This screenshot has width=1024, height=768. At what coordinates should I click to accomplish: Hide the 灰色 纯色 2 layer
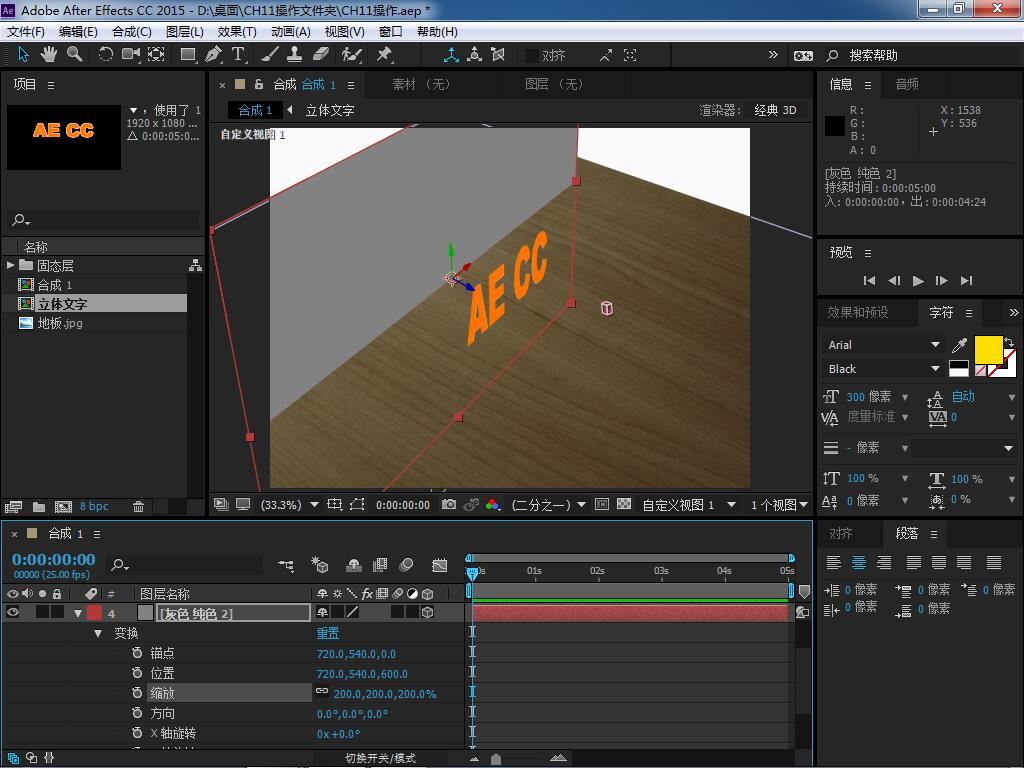pos(12,613)
